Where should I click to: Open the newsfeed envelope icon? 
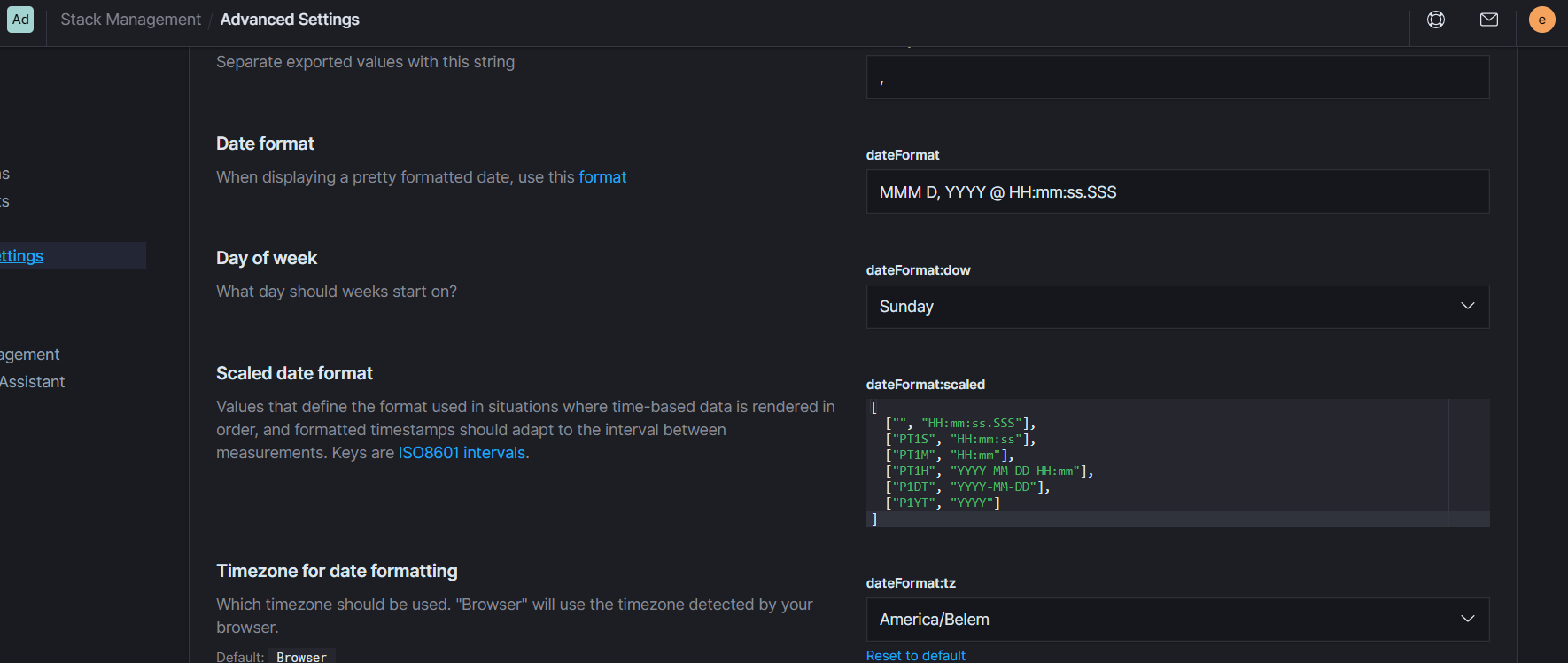1489,19
